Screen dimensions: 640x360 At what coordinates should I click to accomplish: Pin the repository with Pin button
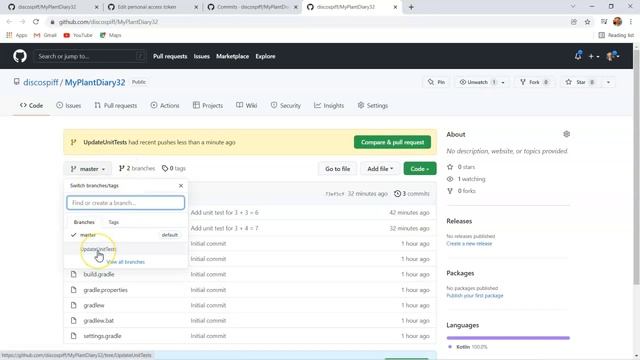coord(436,82)
